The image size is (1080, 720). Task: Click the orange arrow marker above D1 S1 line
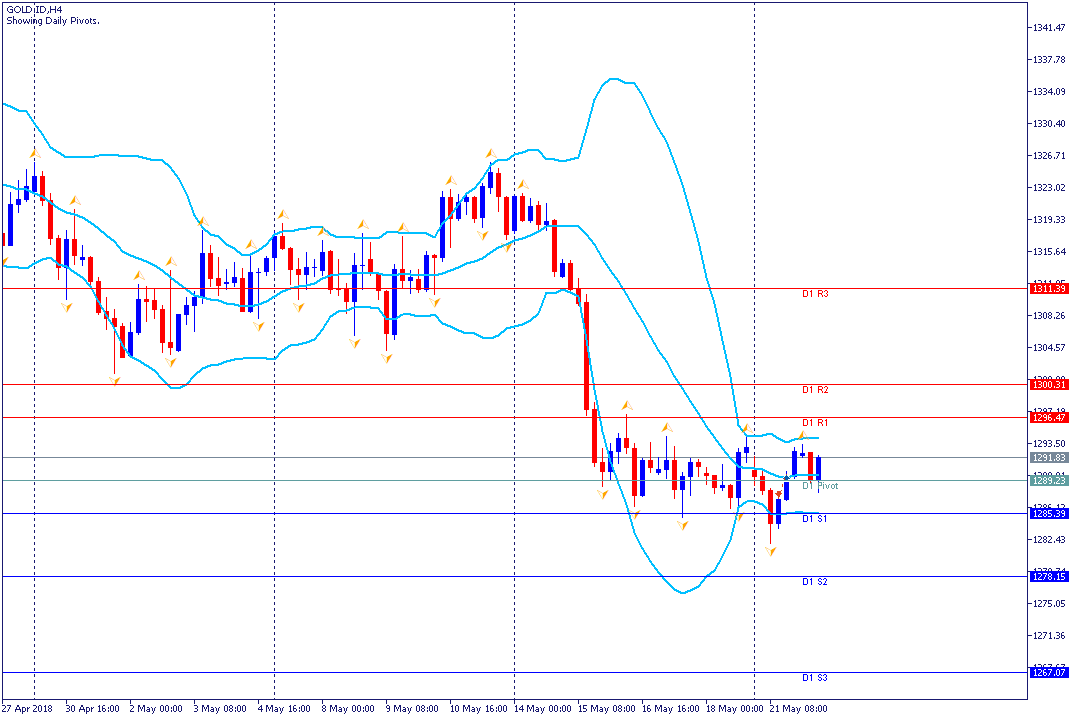778,494
